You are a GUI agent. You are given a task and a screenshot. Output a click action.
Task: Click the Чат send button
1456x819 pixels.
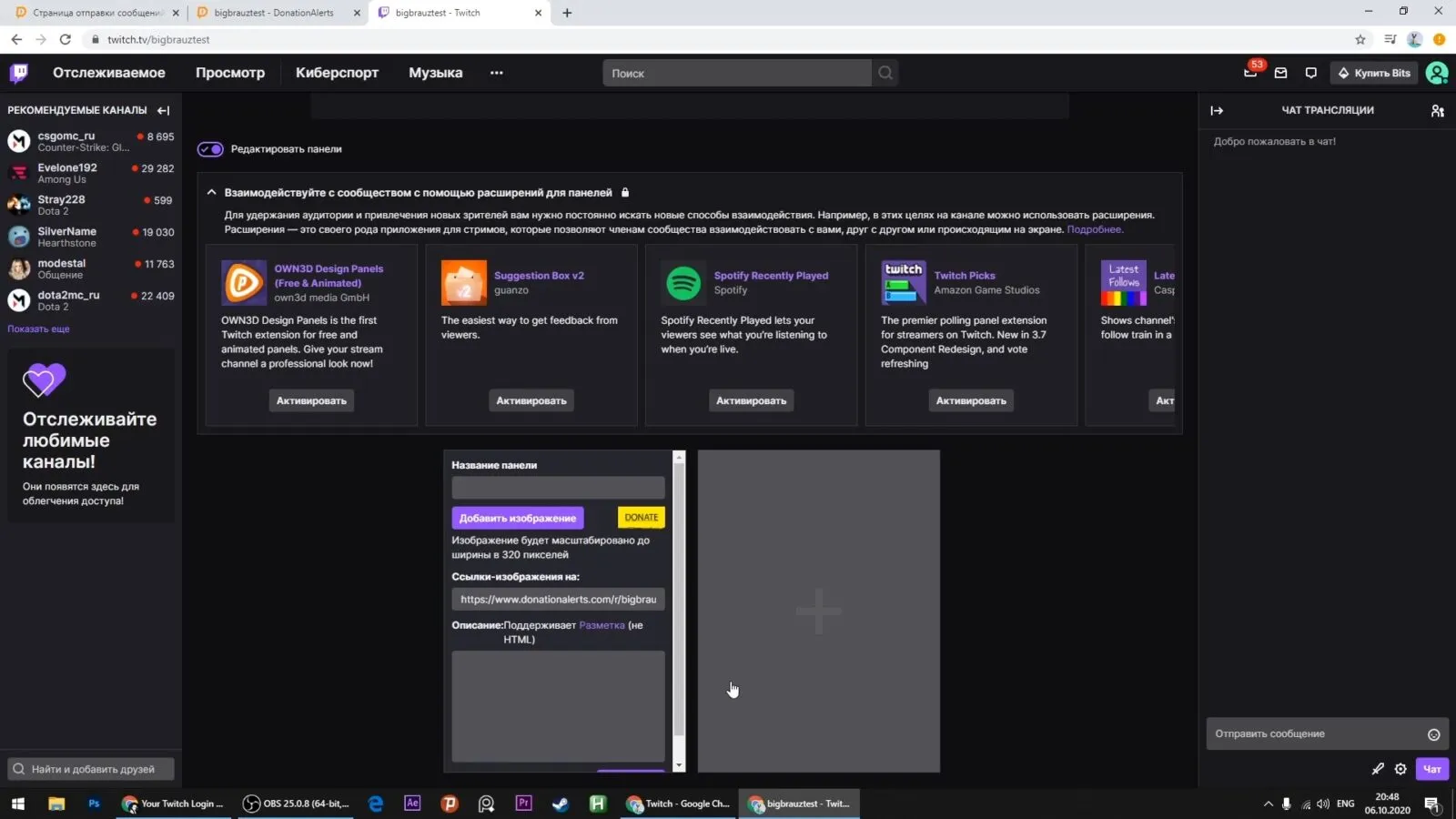[x=1432, y=769]
